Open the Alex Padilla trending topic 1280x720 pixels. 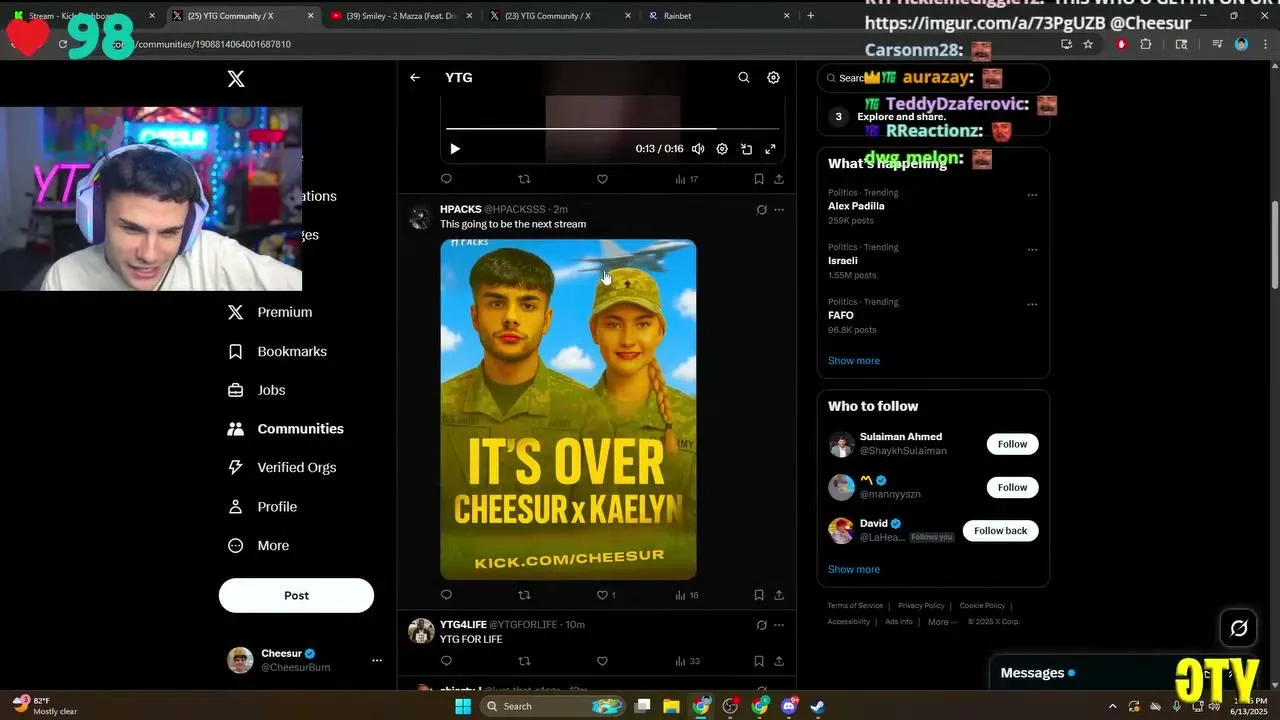[856, 206]
